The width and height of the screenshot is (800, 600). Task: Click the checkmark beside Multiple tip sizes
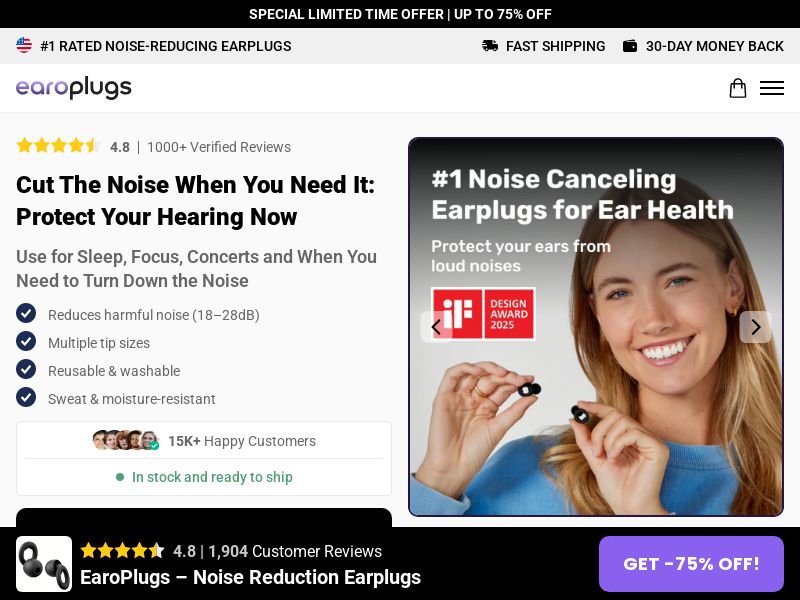26,341
